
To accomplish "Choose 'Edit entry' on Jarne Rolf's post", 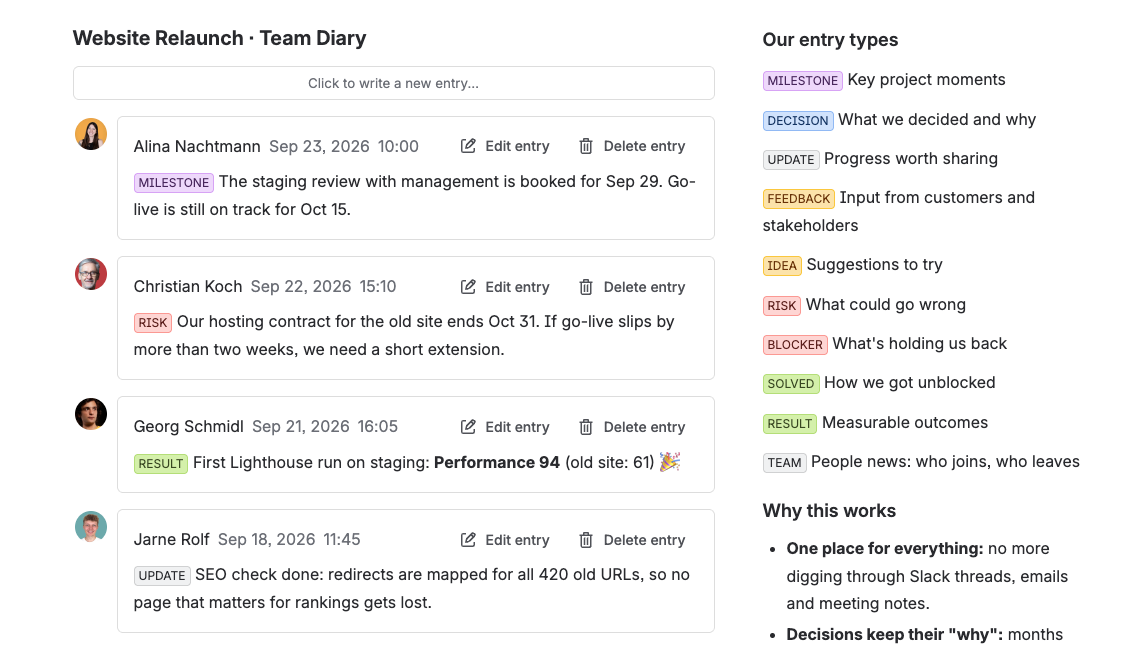I will pos(506,540).
